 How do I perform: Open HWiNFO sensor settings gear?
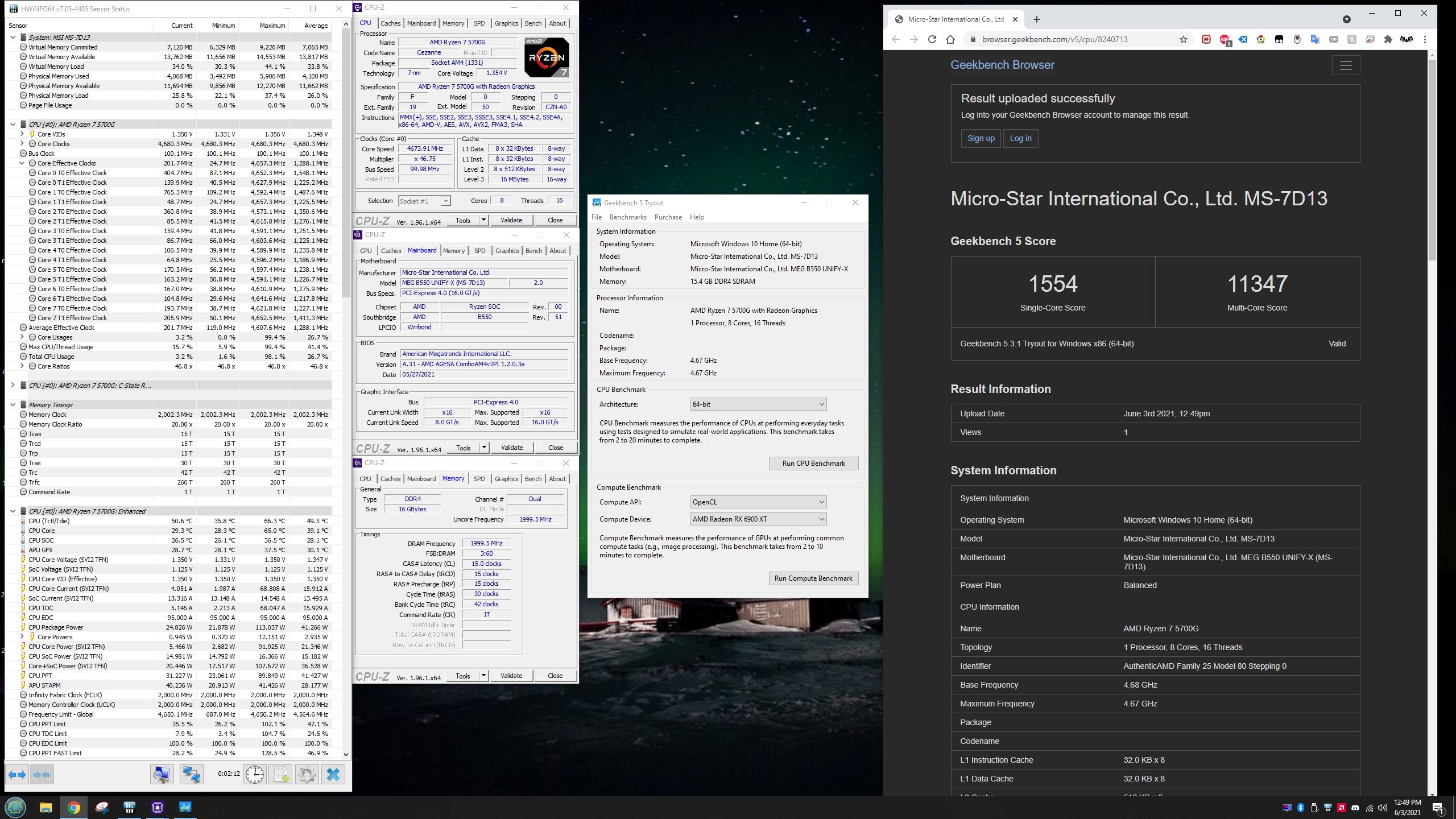point(307,775)
